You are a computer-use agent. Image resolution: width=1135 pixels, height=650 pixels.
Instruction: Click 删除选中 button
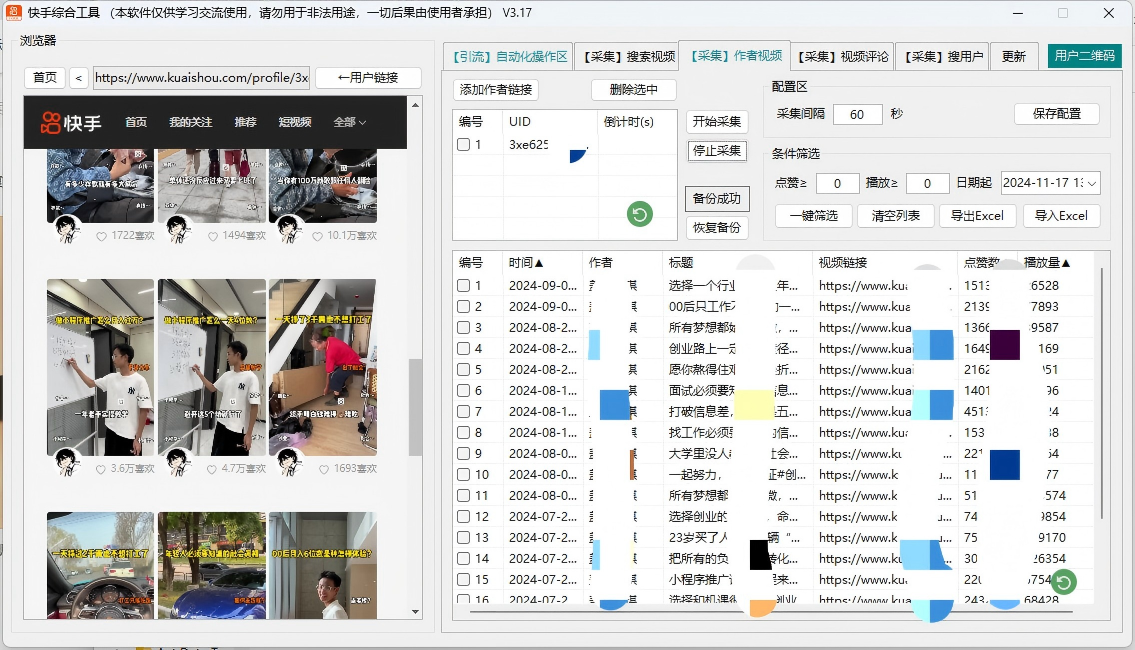[x=633, y=90]
